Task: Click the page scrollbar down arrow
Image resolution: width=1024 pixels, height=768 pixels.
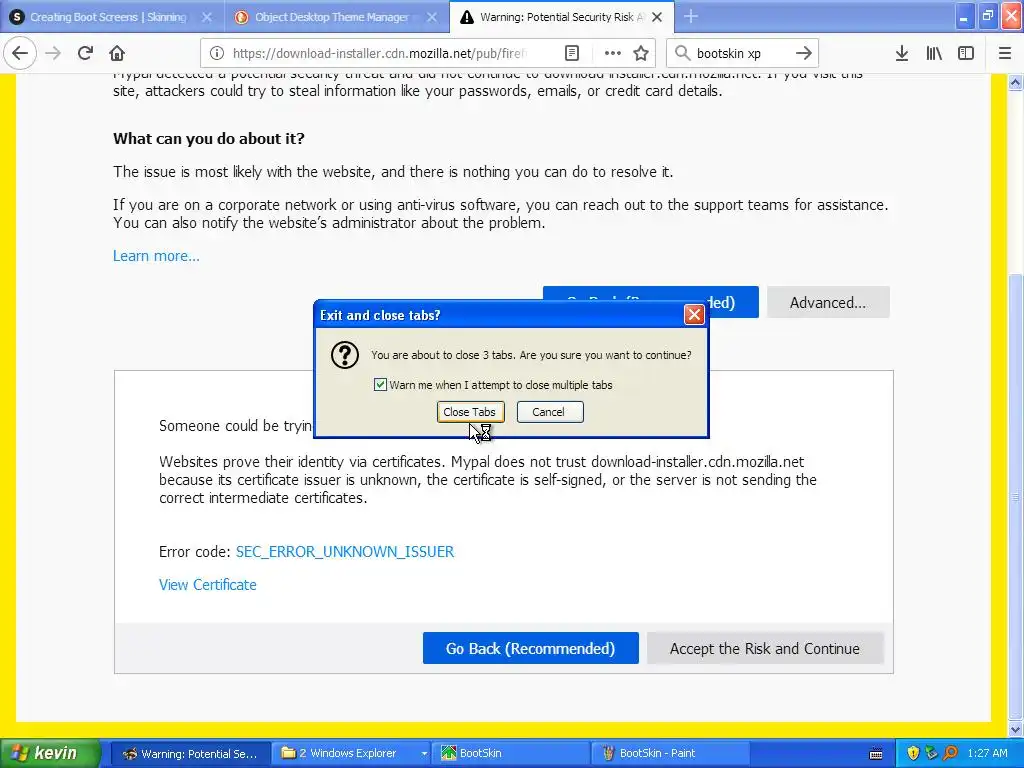Action: (x=1015, y=729)
